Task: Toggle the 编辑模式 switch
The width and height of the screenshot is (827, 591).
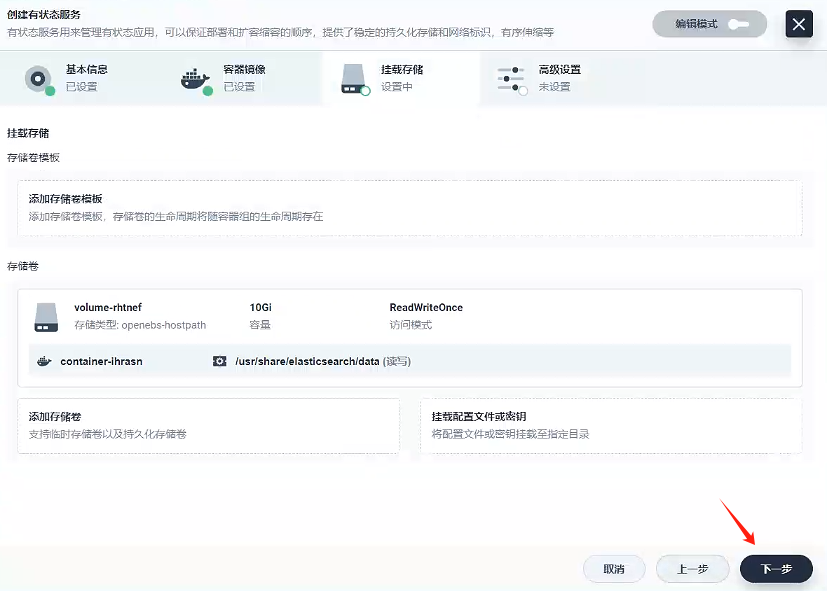Action: (x=709, y=24)
